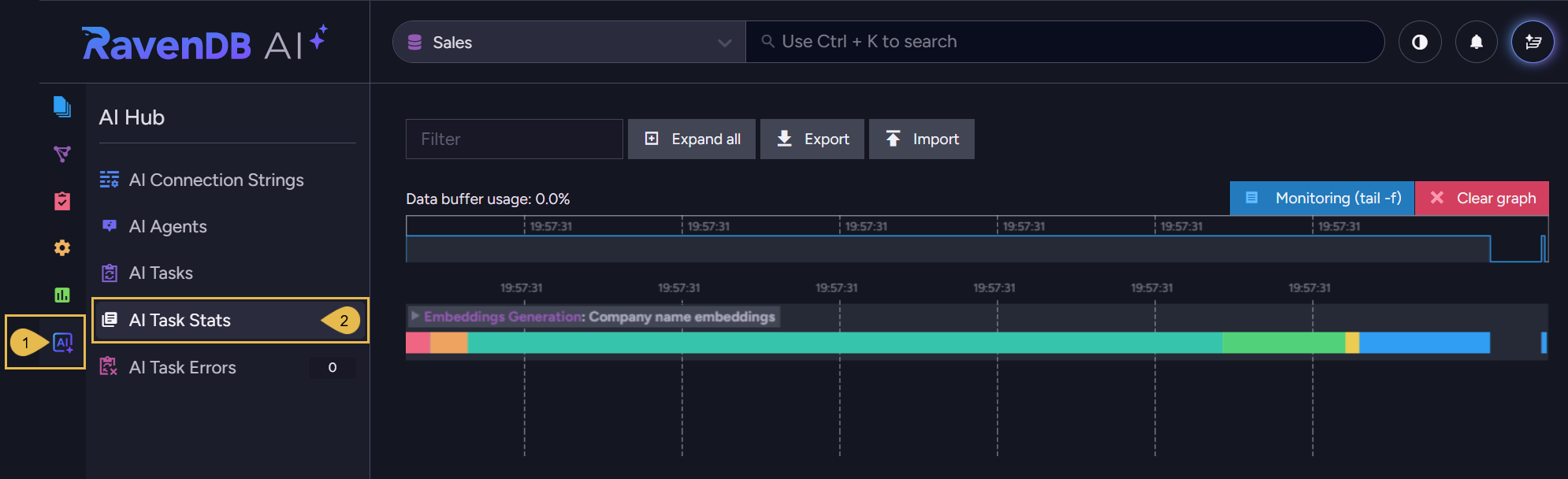Open AI Connection Strings menu item

(227, 180)
